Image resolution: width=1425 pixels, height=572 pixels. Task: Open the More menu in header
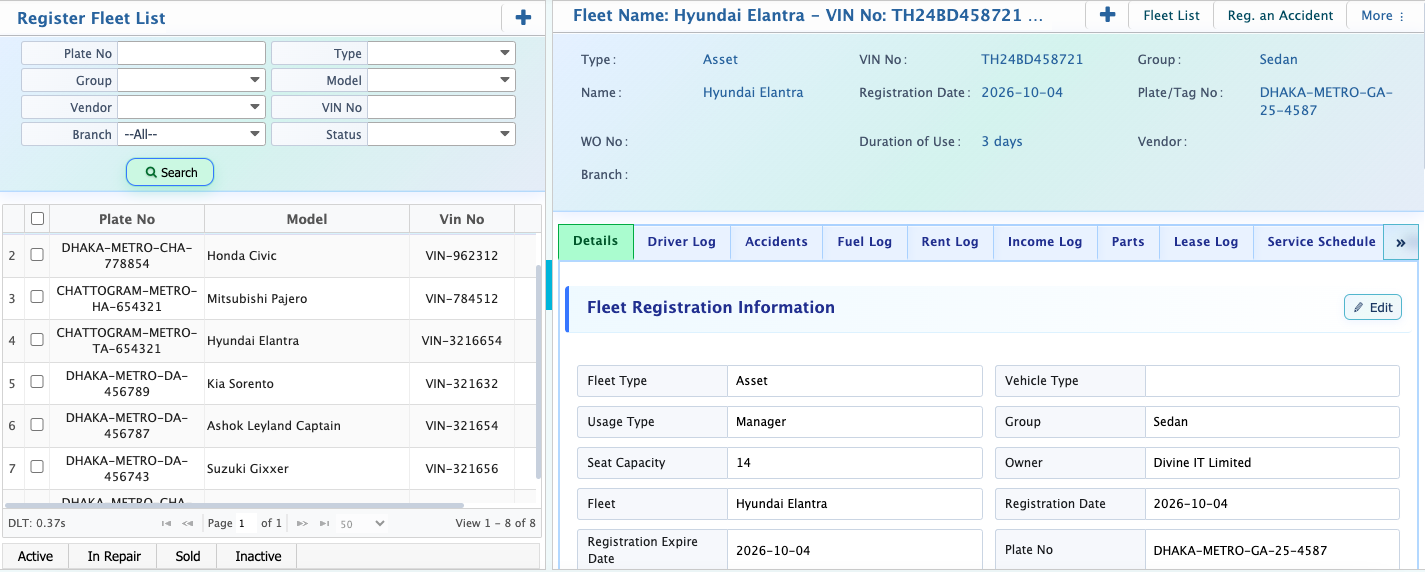tap(1383, 15)
